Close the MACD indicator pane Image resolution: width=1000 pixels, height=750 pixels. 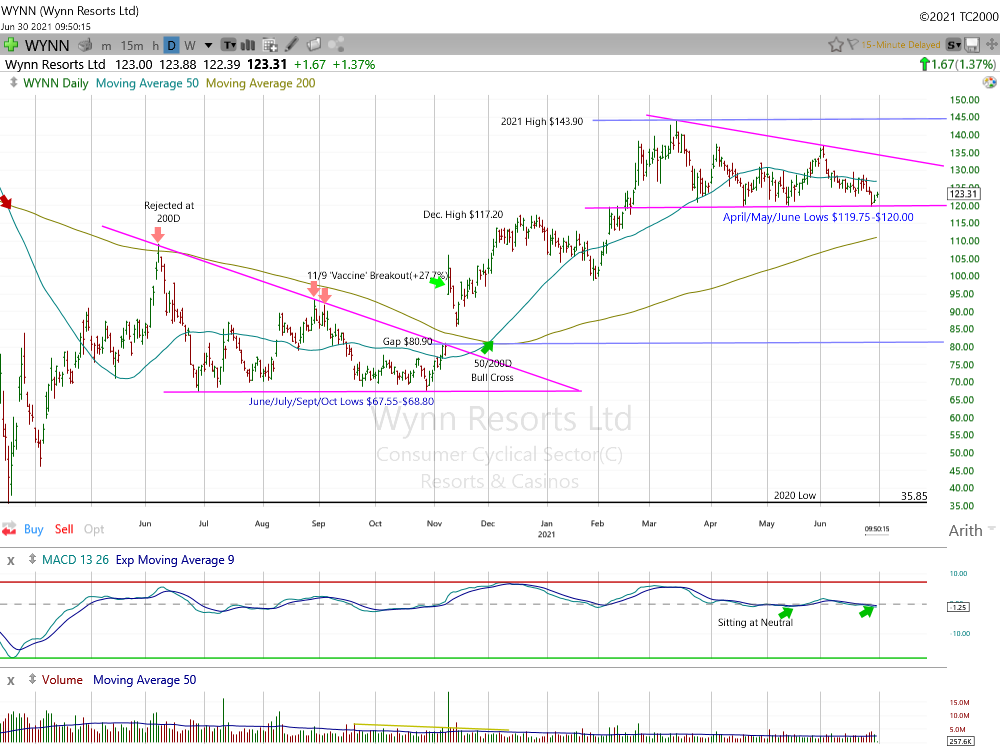click(x=11, y=561)
